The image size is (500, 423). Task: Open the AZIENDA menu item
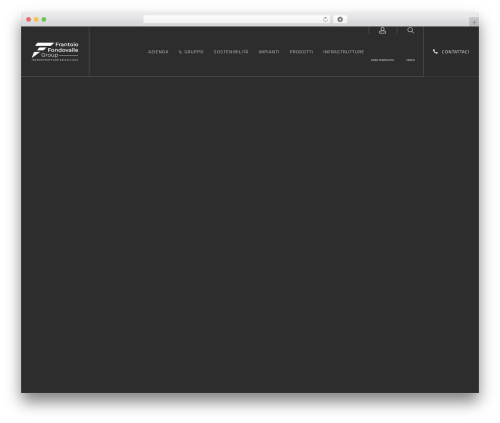[158, 52]
